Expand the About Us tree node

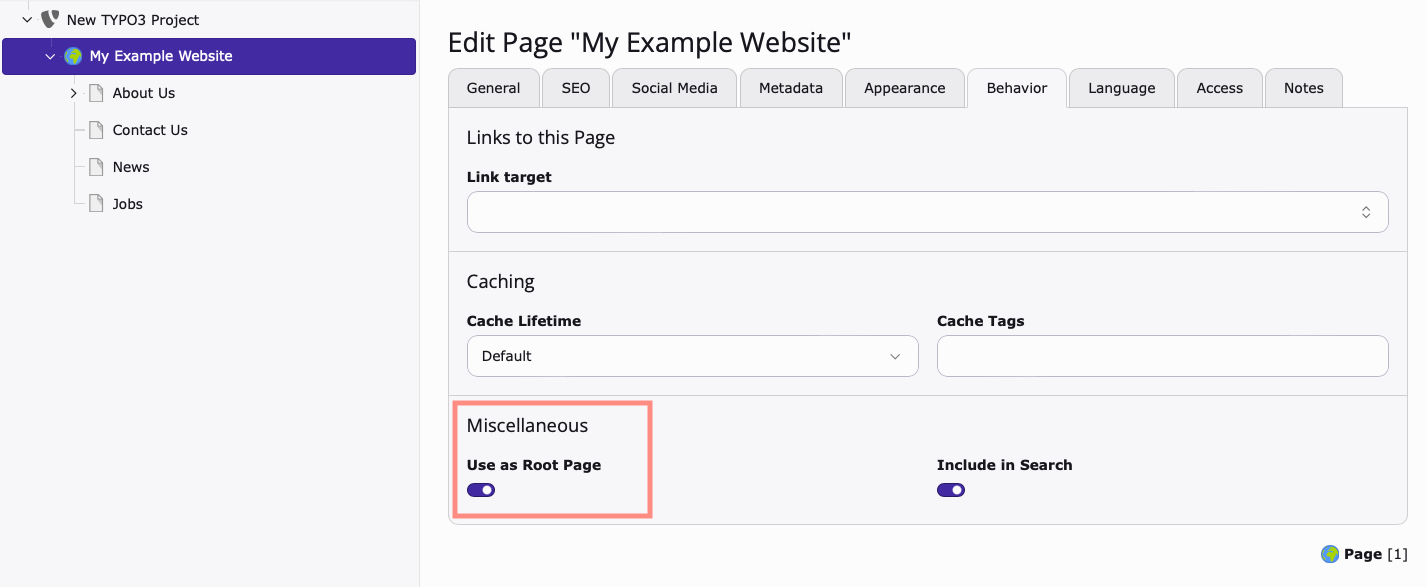tap(72, 92)
